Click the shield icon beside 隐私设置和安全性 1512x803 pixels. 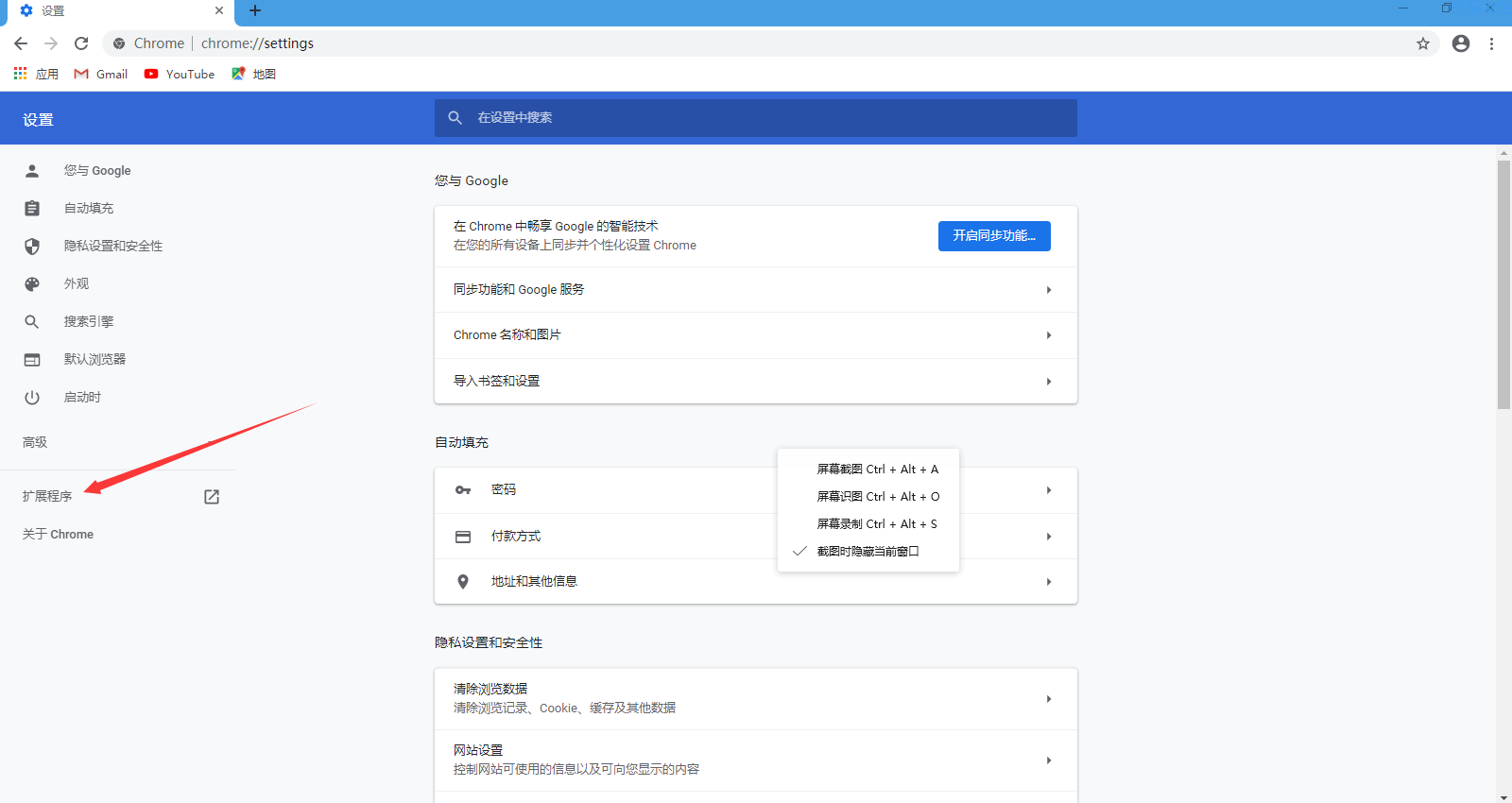coord(32,247)
